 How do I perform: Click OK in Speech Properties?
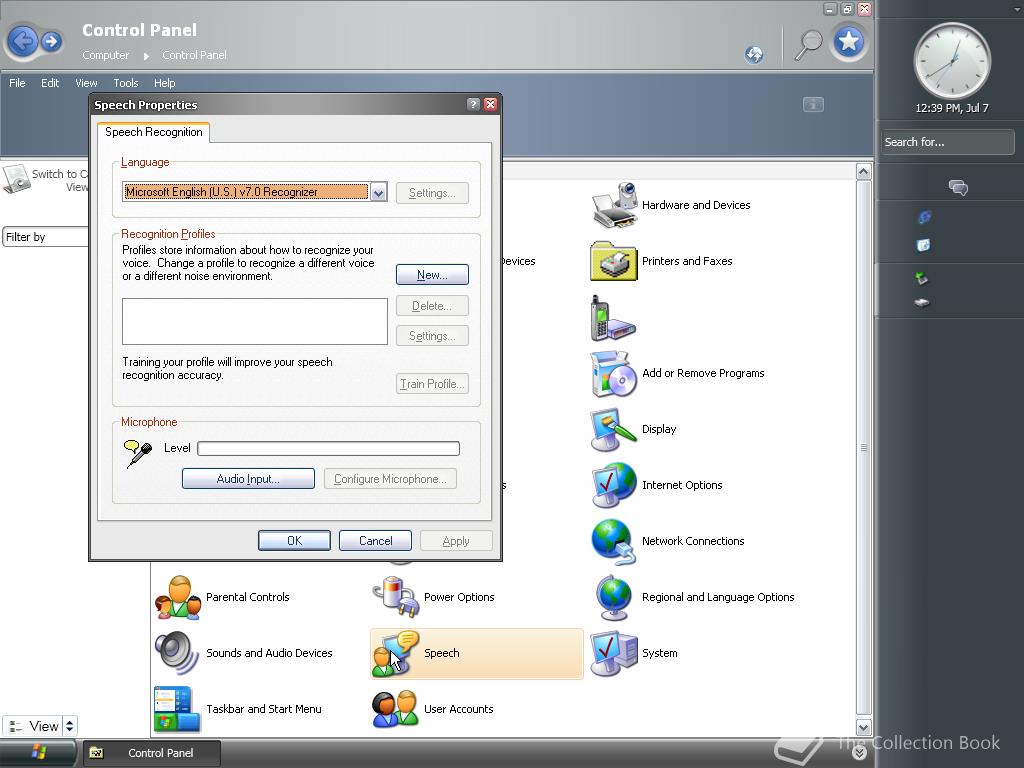click(x=295, y=541)
